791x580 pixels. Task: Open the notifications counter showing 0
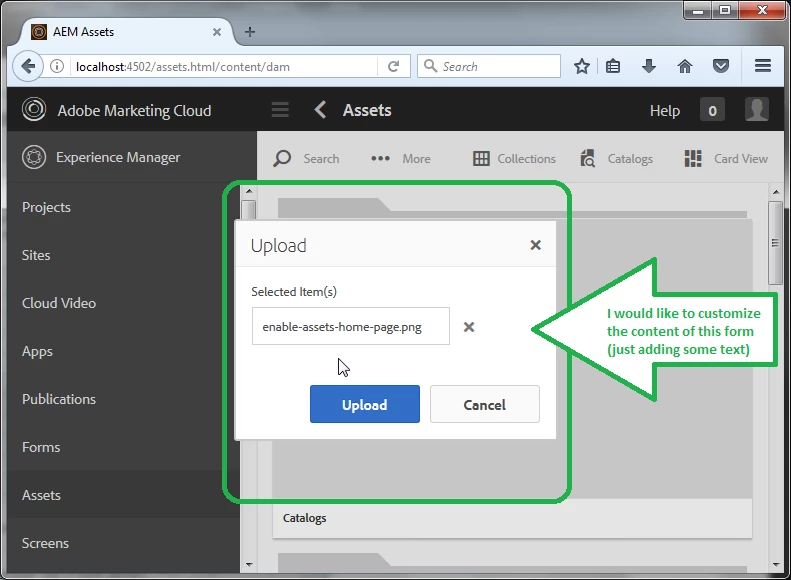click(712, 110)
